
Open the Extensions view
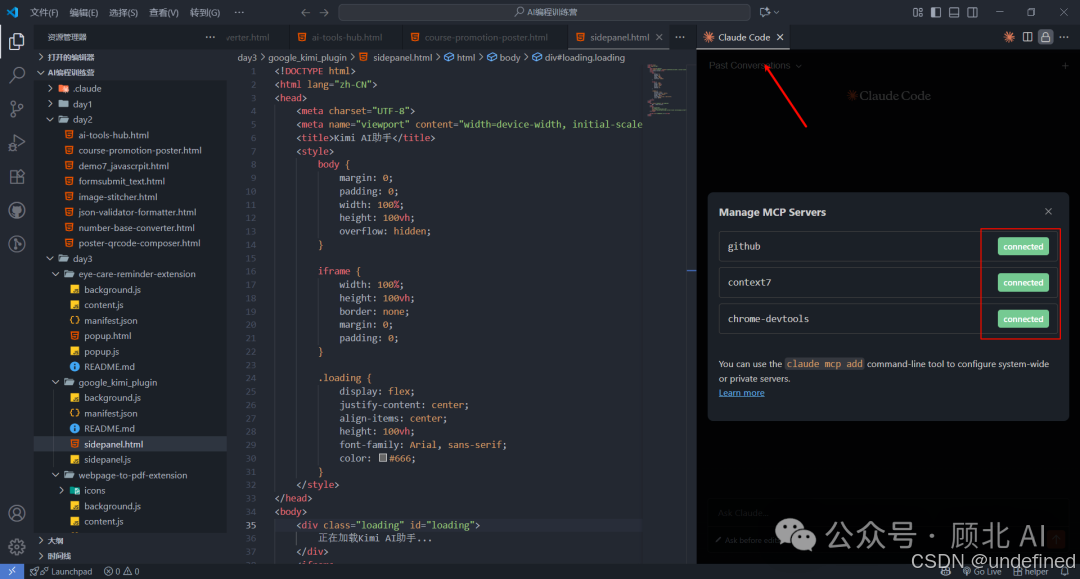[17, 176]
